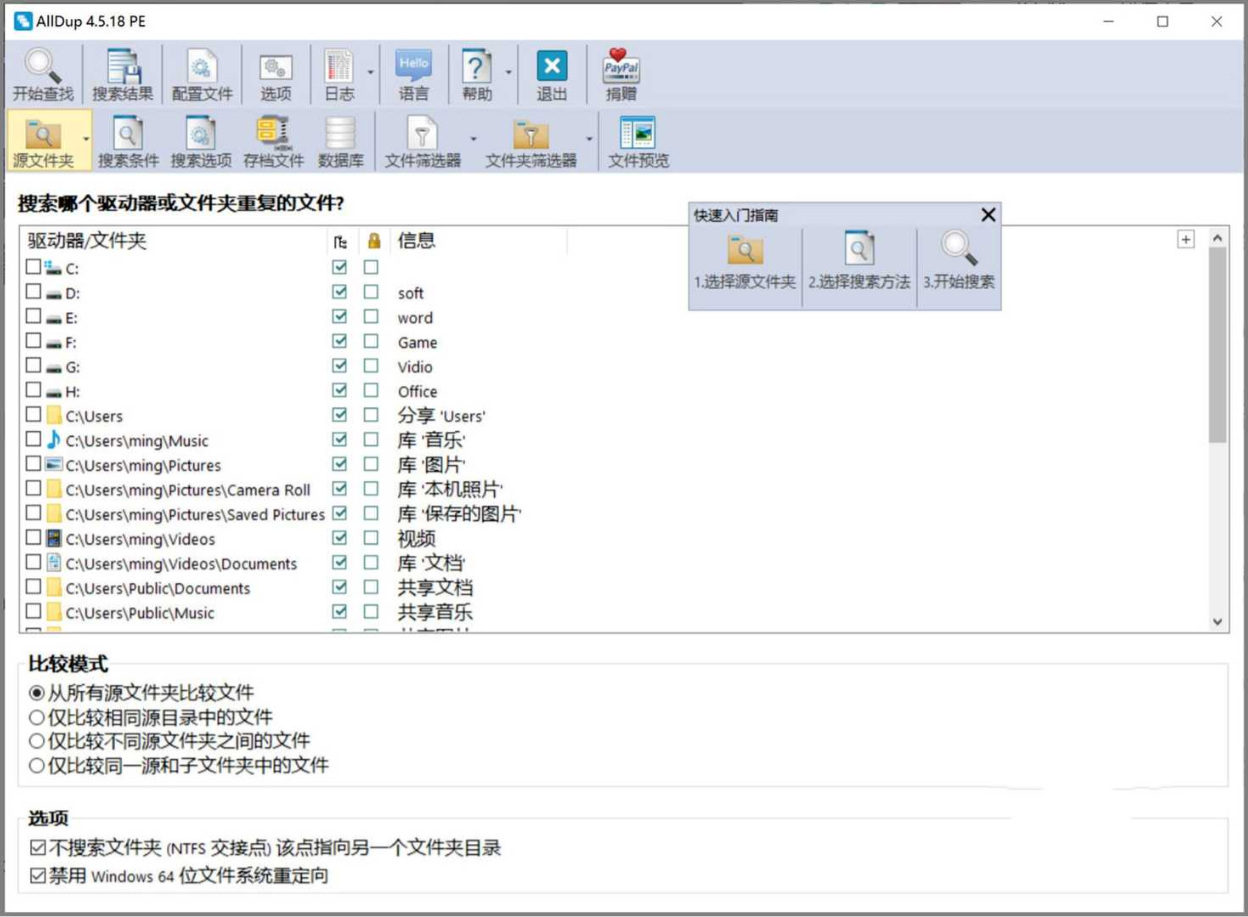Click the 开始查找 magnifier toolbar icon
Image resolution: width=1248 pixels, height=917 pixels.
pos(42,75)
